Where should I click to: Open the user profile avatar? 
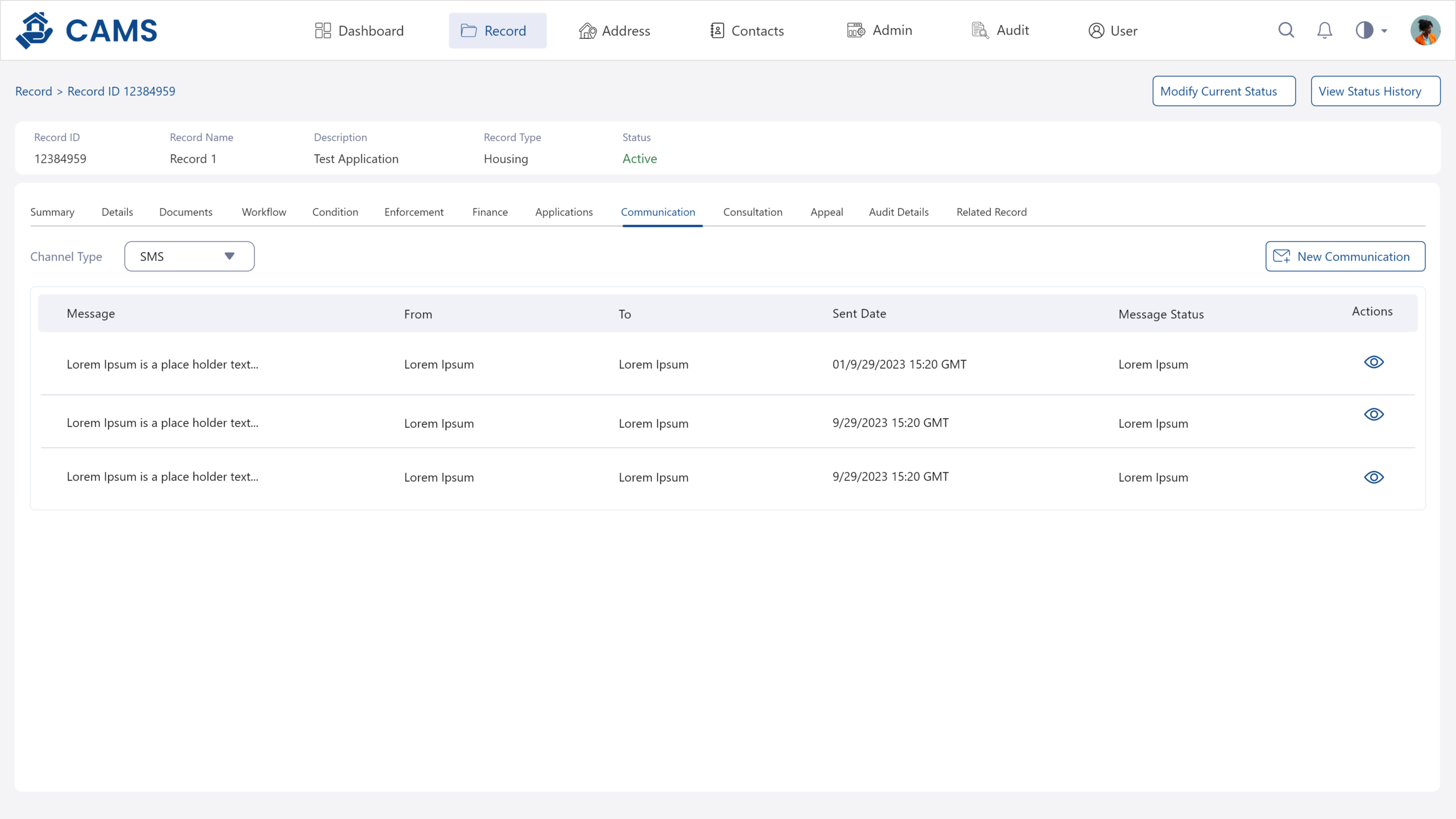[1425, 31]
